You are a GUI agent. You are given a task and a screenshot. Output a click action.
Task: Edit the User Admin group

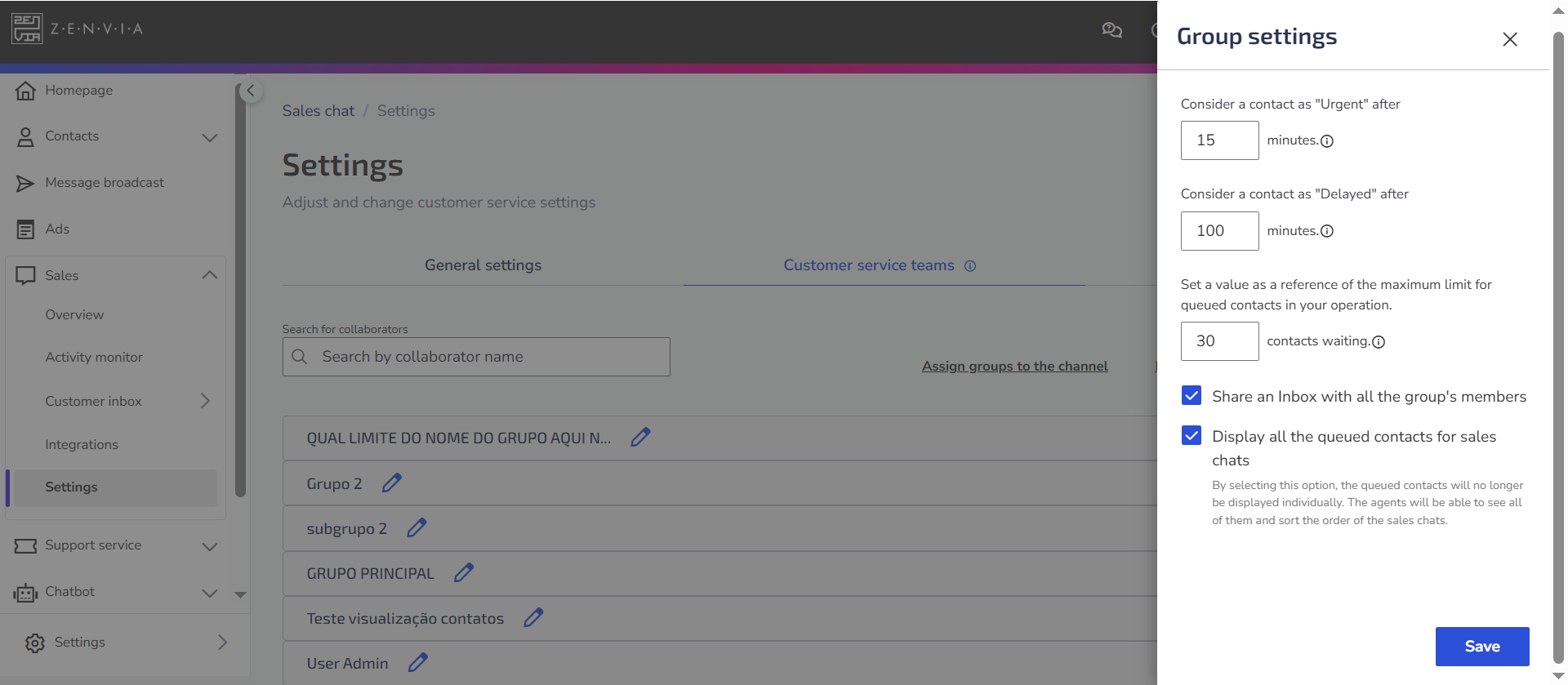(418, 663)
